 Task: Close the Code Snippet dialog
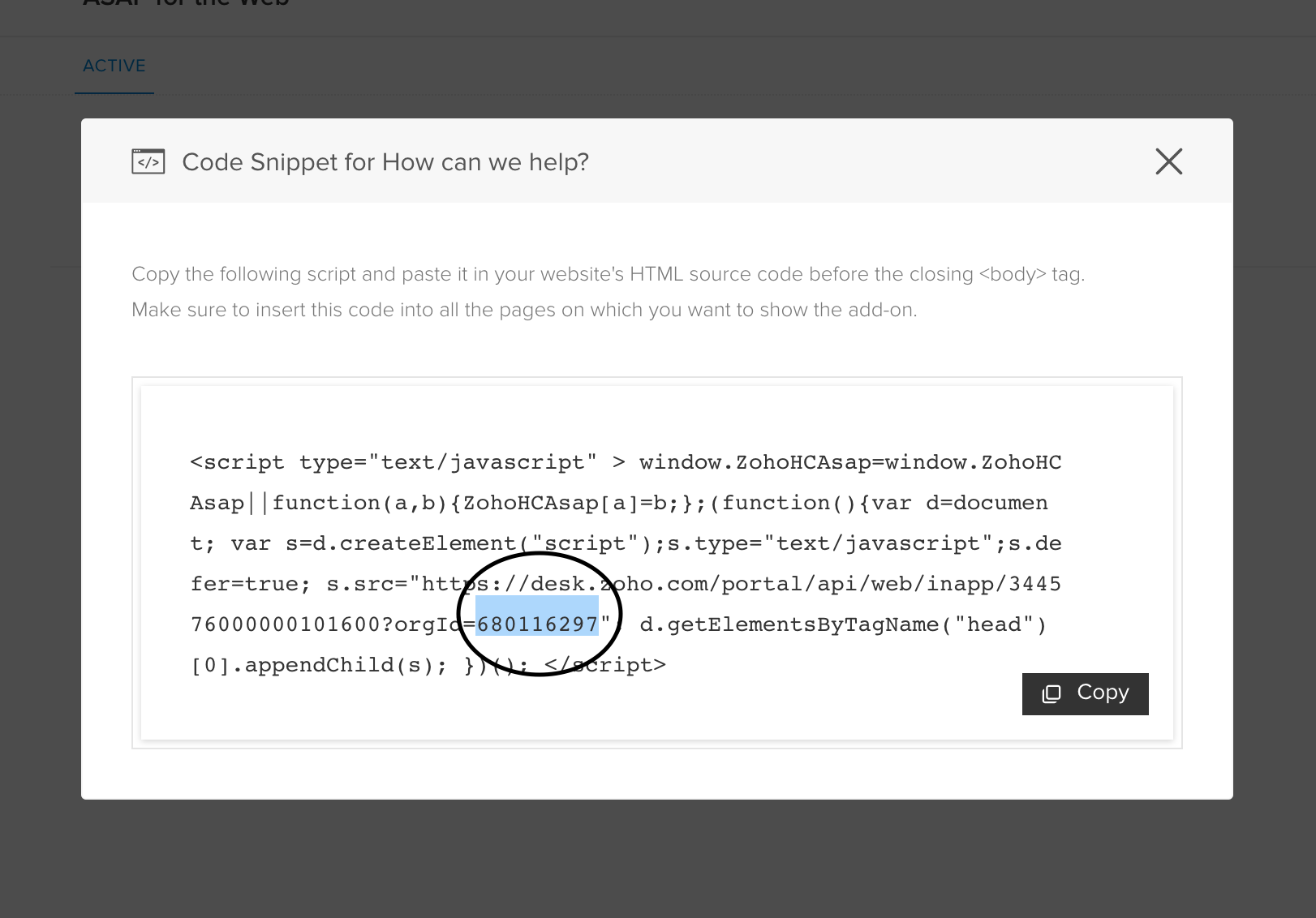tap(1168, 161)
